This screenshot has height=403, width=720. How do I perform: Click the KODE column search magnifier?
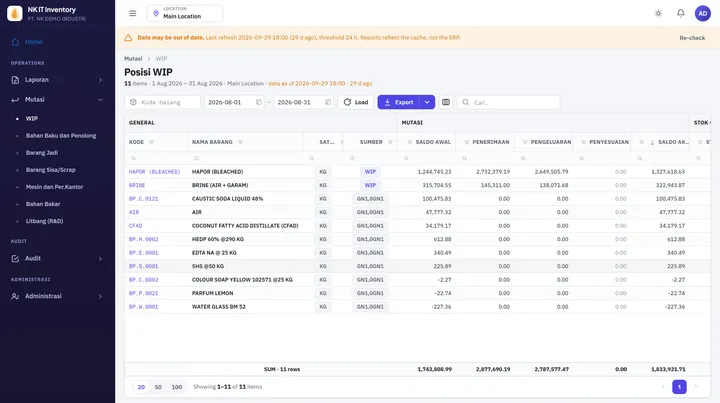[x=133, y=158]
